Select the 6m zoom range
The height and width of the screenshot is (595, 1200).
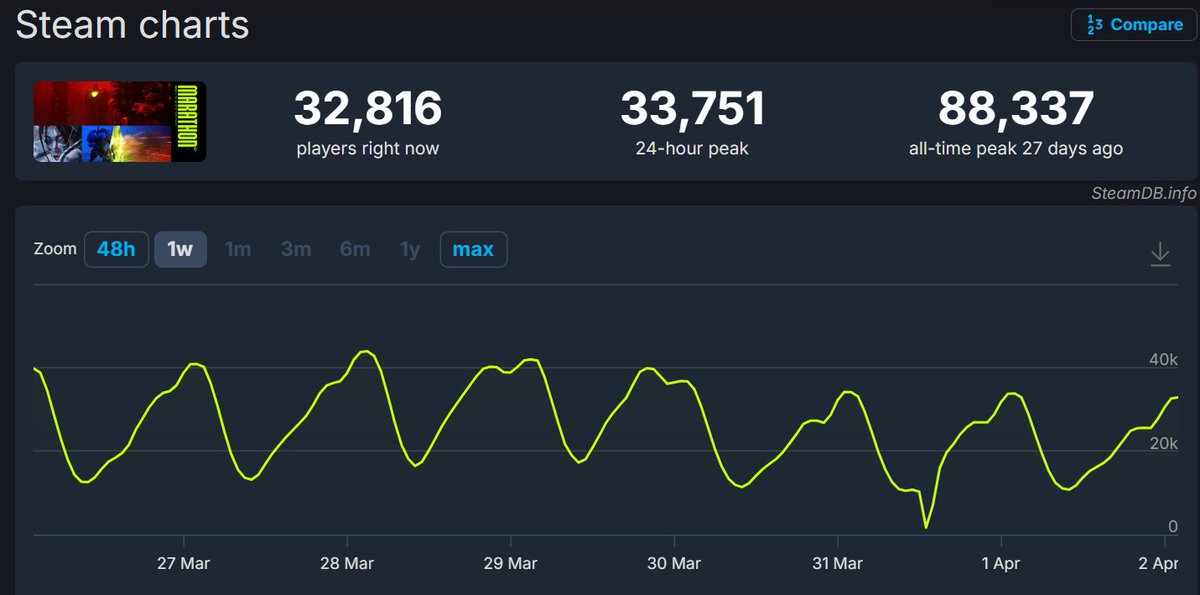click(355, 249)
